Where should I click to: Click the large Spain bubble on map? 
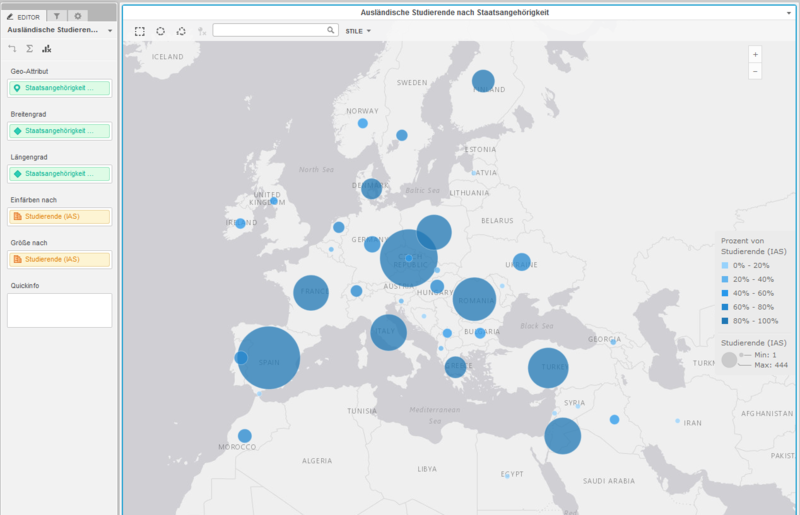point(268,359)
